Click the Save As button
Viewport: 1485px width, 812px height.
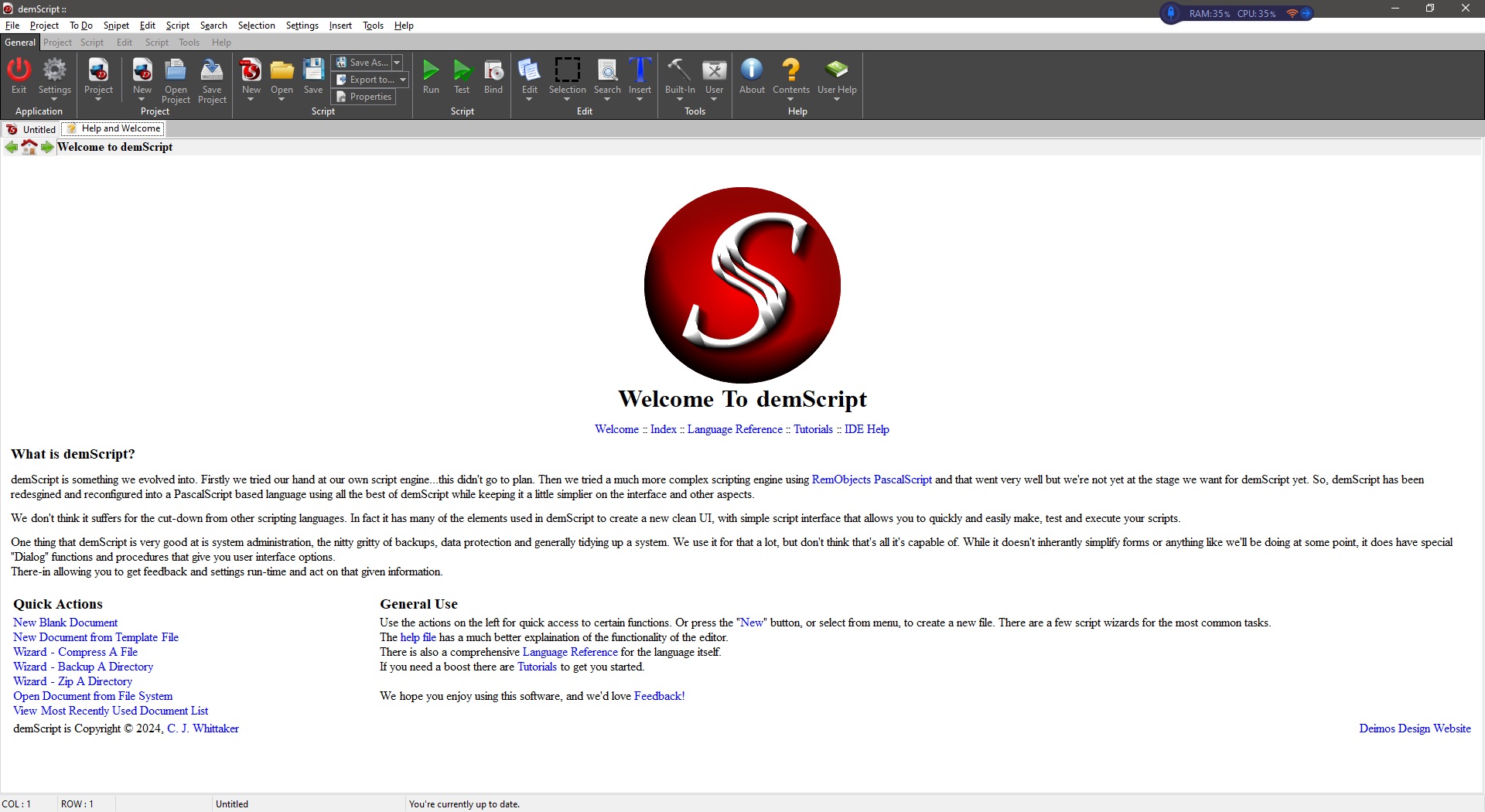[362, 63]
